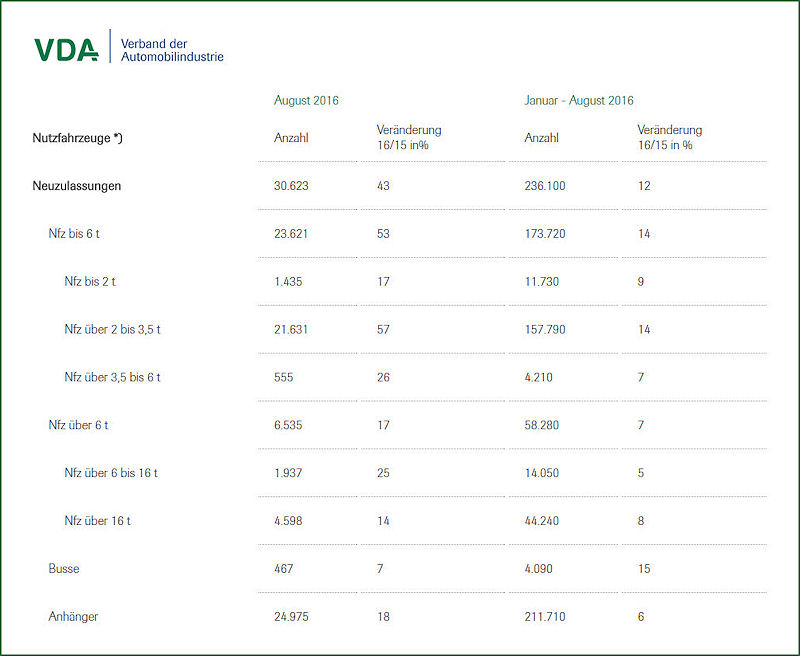The width and height of the screenshot is (800, 656).
Task: Click the August change value 25
Action: (383, 473)
